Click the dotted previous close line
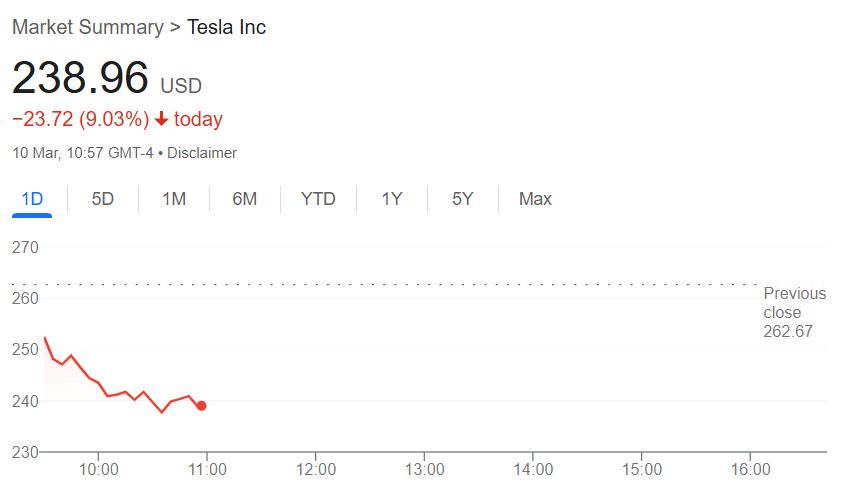The image size is (861, 501). click(400, 284)
